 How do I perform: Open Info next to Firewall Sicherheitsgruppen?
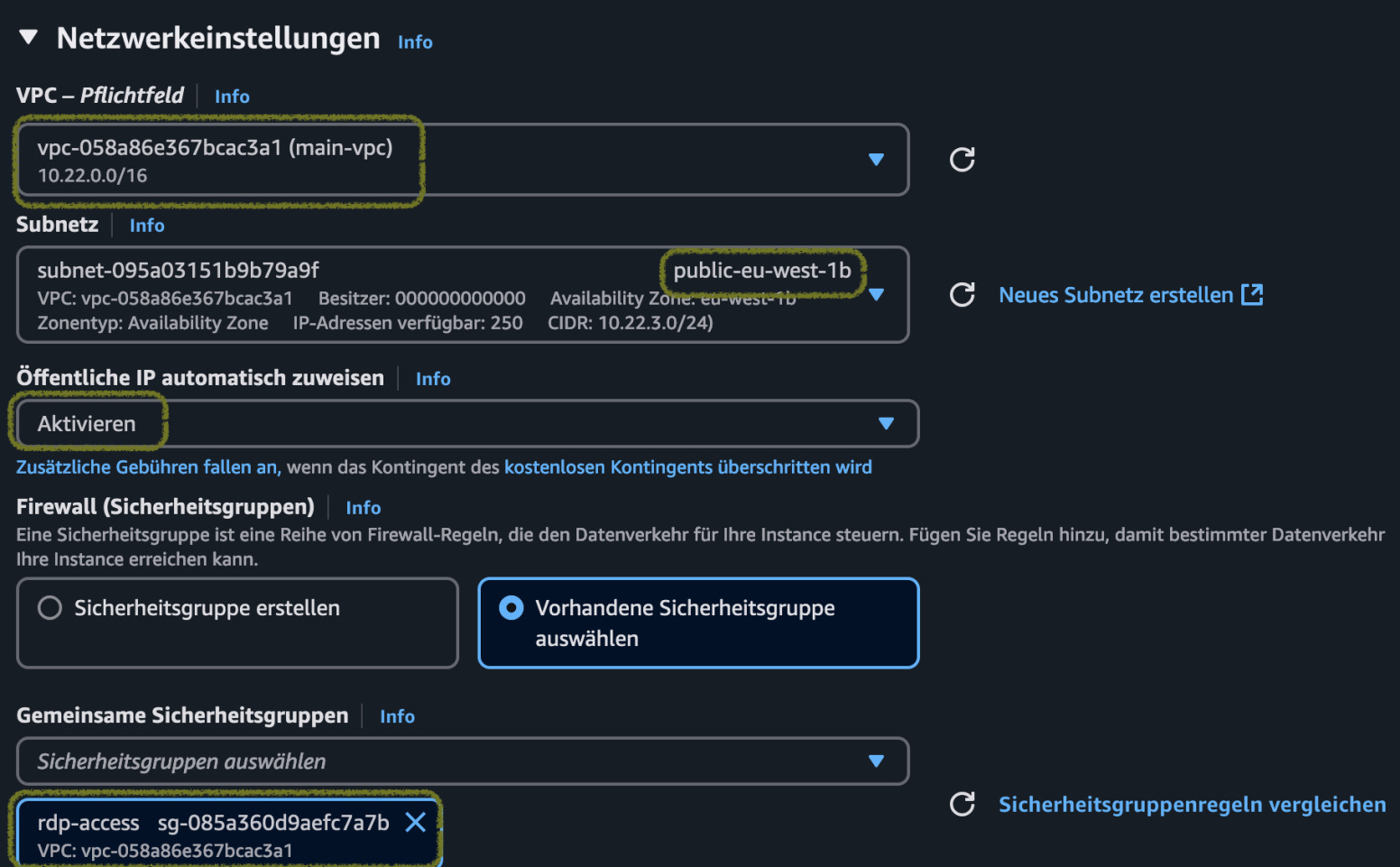(x=363, y=508)
